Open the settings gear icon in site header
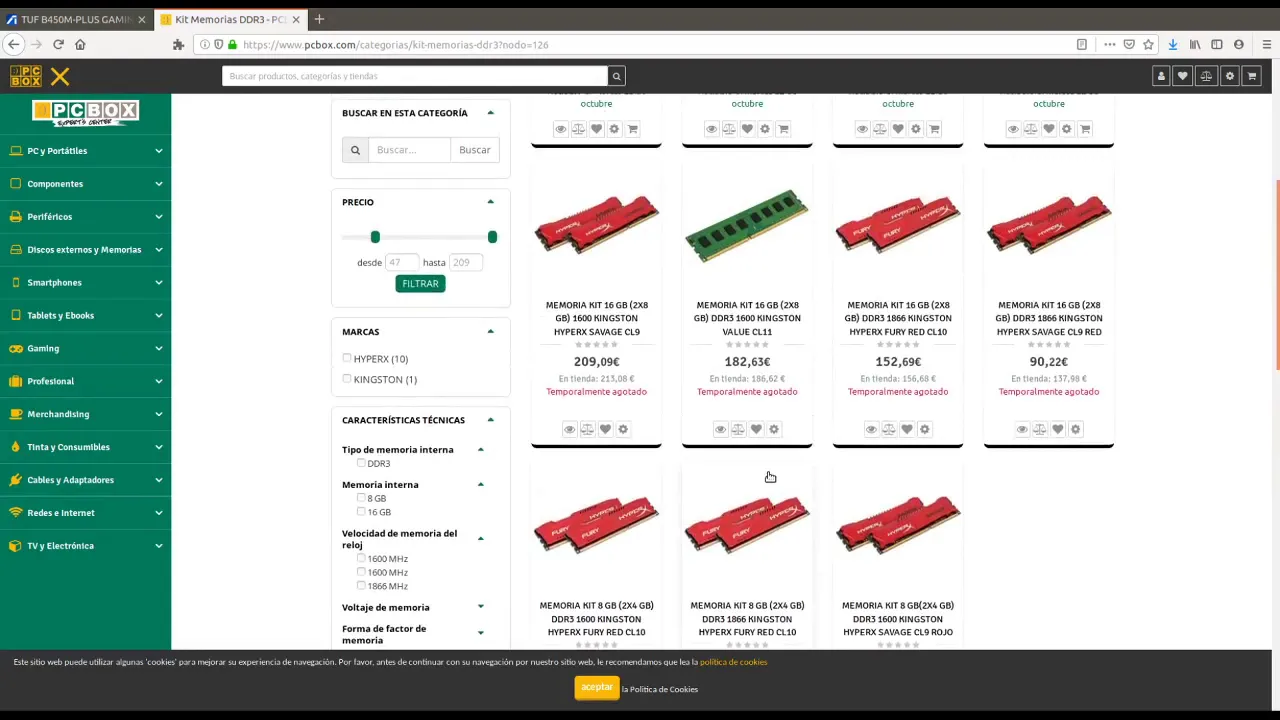Image resolution: width=1280 pixels, height=720 pixels. pyautogui.click(x=1229, y=76)
